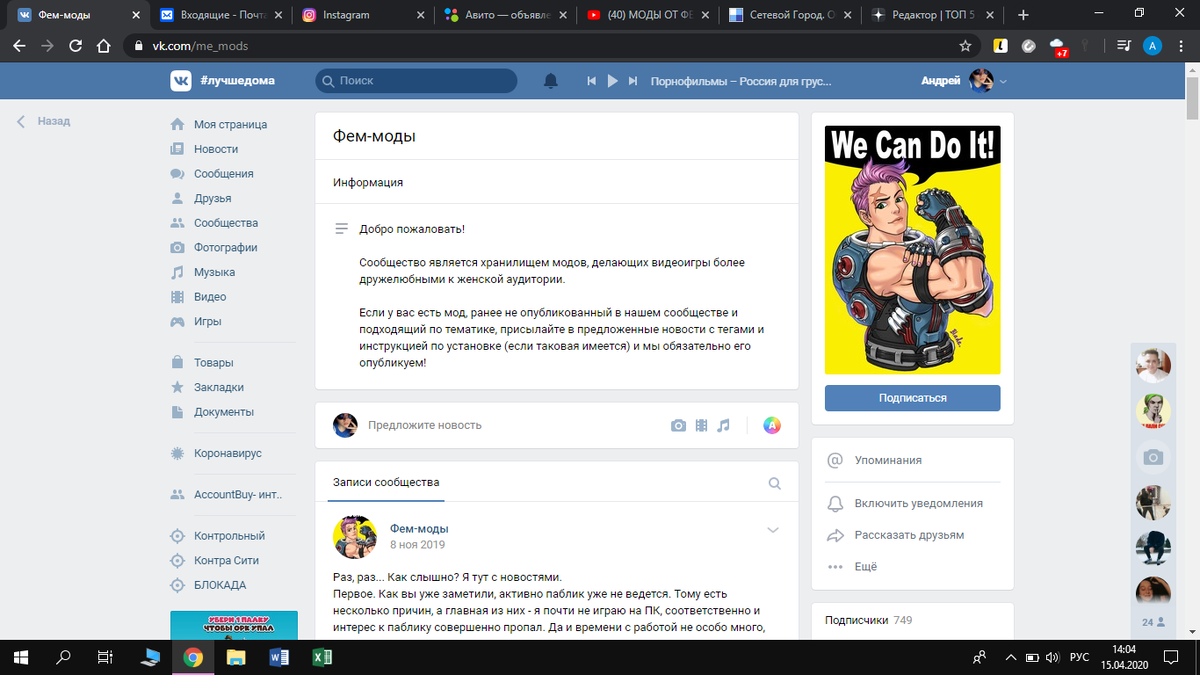Attach video via film icon in post box

[x=701, y=425]
